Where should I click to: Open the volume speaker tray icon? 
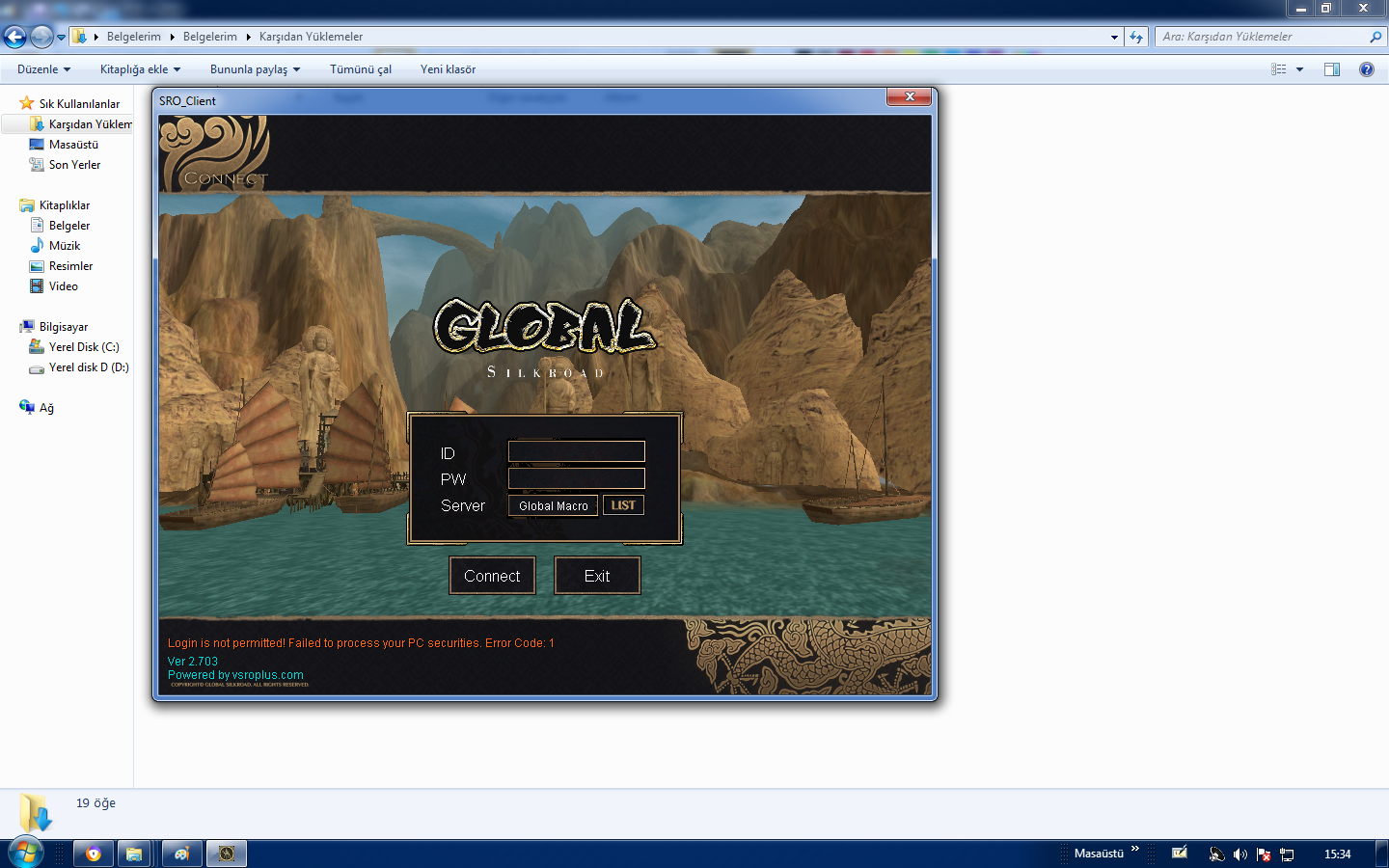click(1240, 854)
